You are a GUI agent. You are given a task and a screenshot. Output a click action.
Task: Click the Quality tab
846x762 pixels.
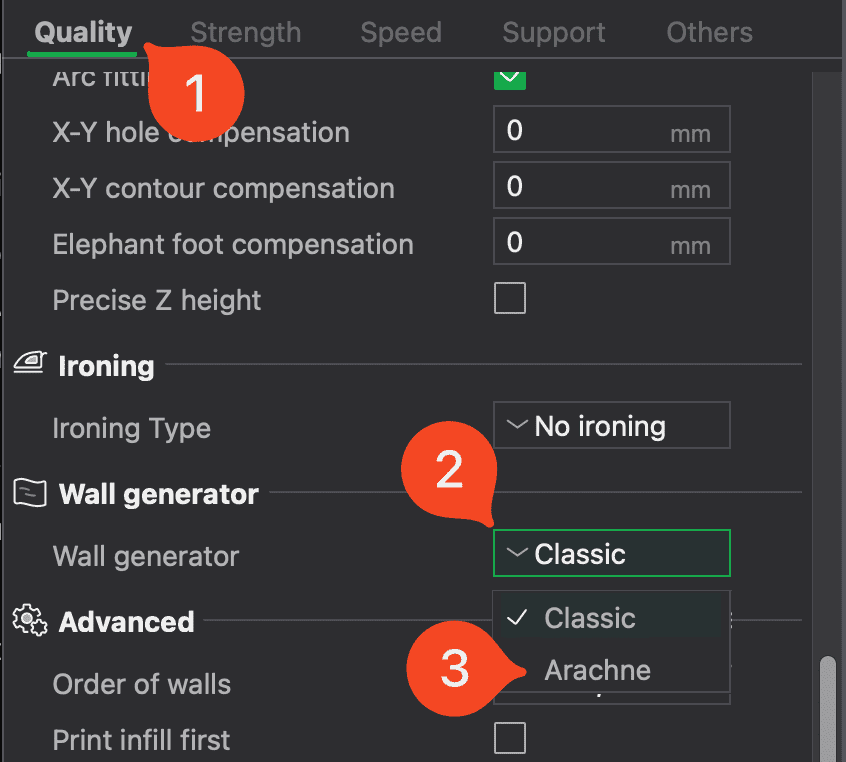(x=83, y=33)
